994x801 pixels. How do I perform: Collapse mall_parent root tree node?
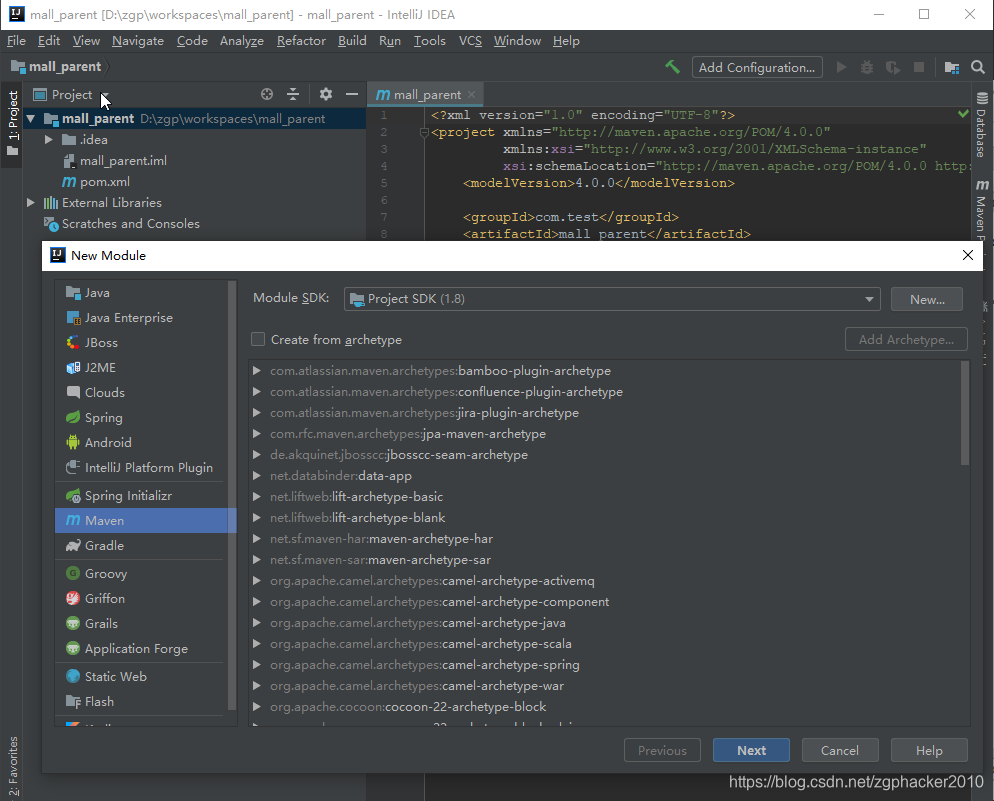coord(30,119)
